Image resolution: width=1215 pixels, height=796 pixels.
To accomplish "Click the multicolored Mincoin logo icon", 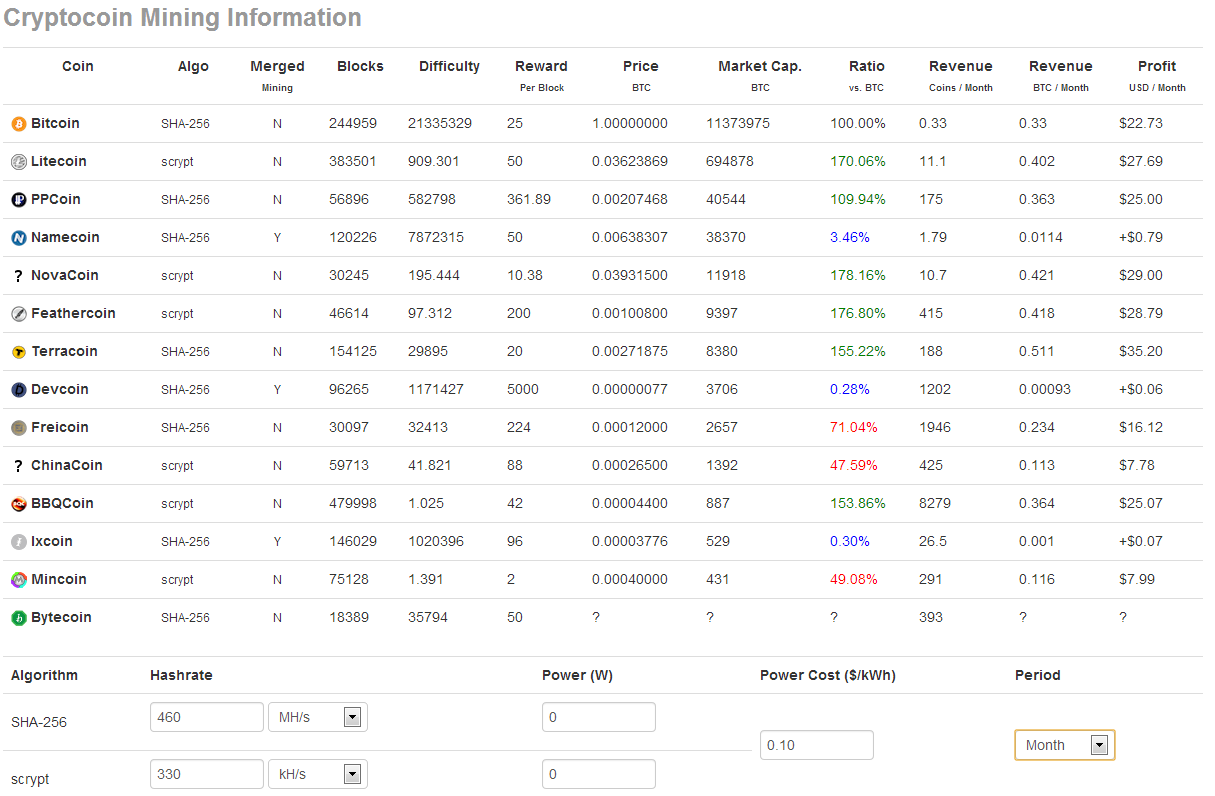I will (x=18, y=580).
